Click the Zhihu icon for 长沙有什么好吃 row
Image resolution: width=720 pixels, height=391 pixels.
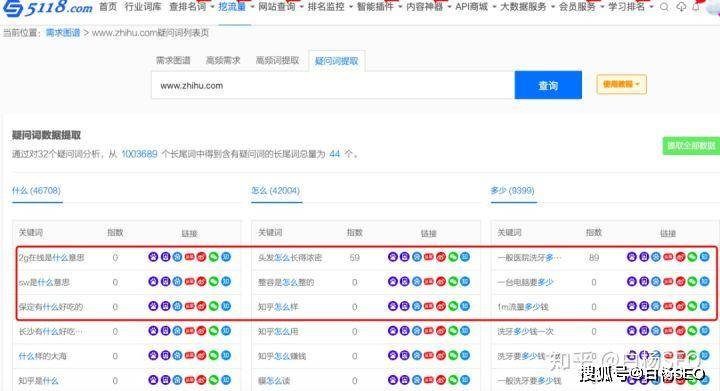tap(226, 331)
